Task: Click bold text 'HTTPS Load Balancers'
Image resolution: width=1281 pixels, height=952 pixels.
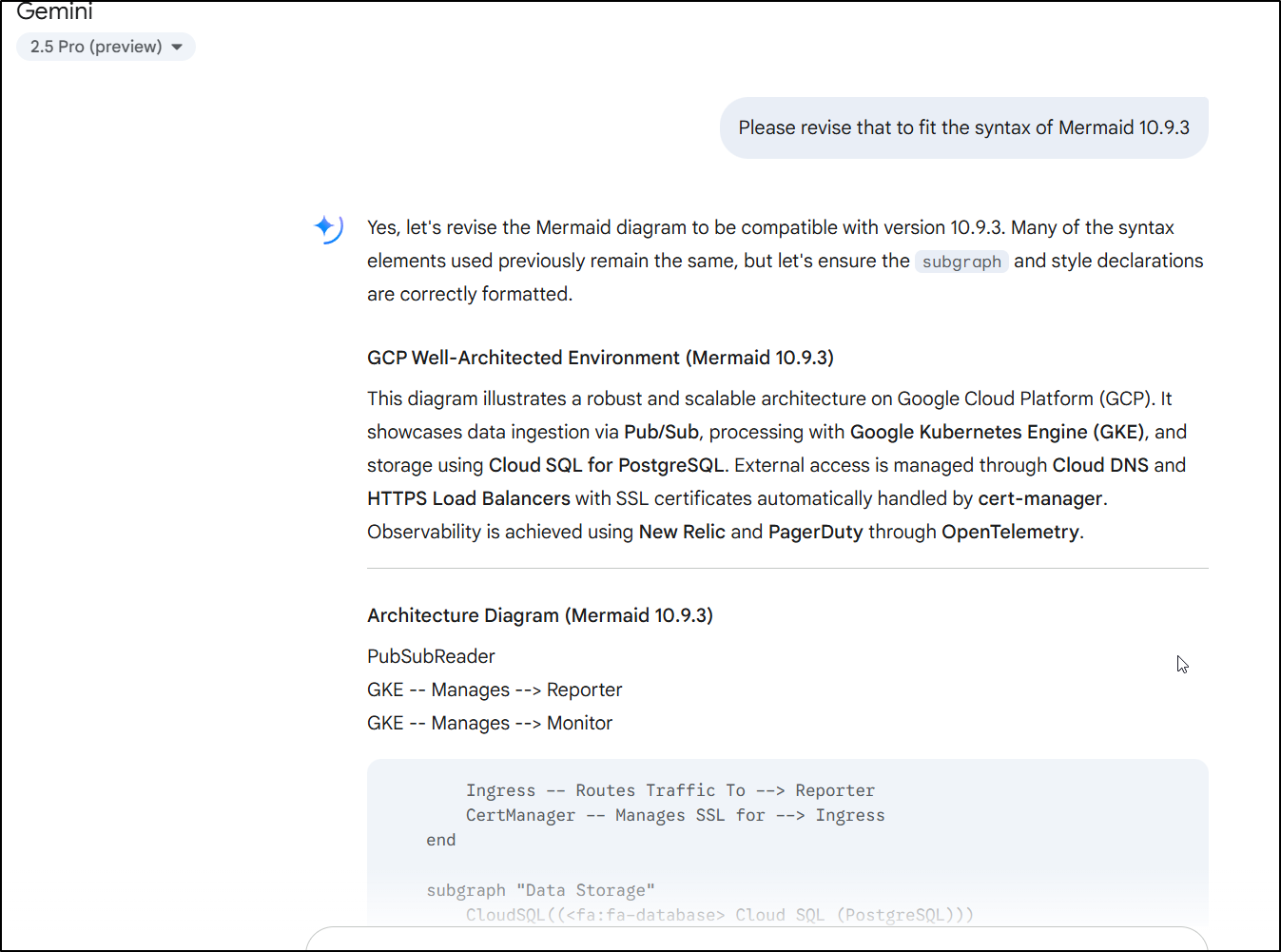Action: click(x=469, y=498)
